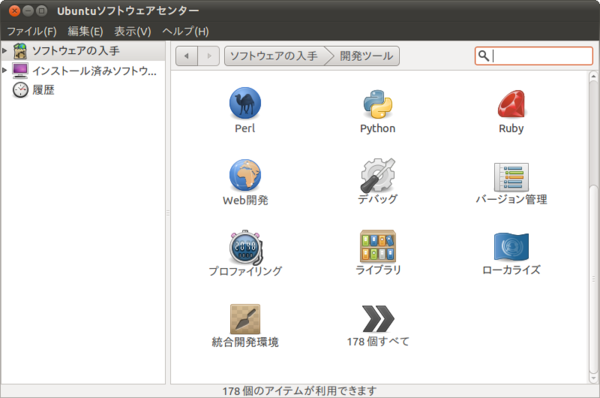Image resolution: width=600 pixels, height=398 pixels.
Task: Open the バージョン管理 list icon
Action: click(x=511, y=177)
